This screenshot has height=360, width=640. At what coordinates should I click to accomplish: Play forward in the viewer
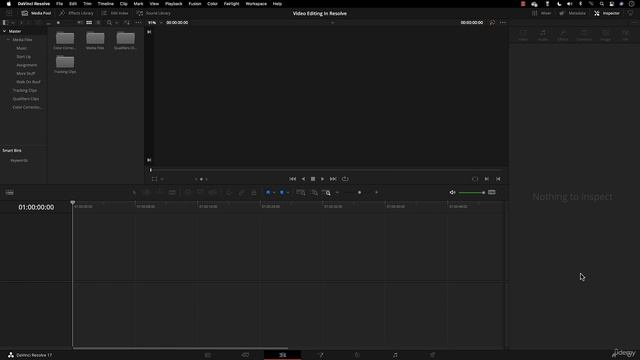322,179
